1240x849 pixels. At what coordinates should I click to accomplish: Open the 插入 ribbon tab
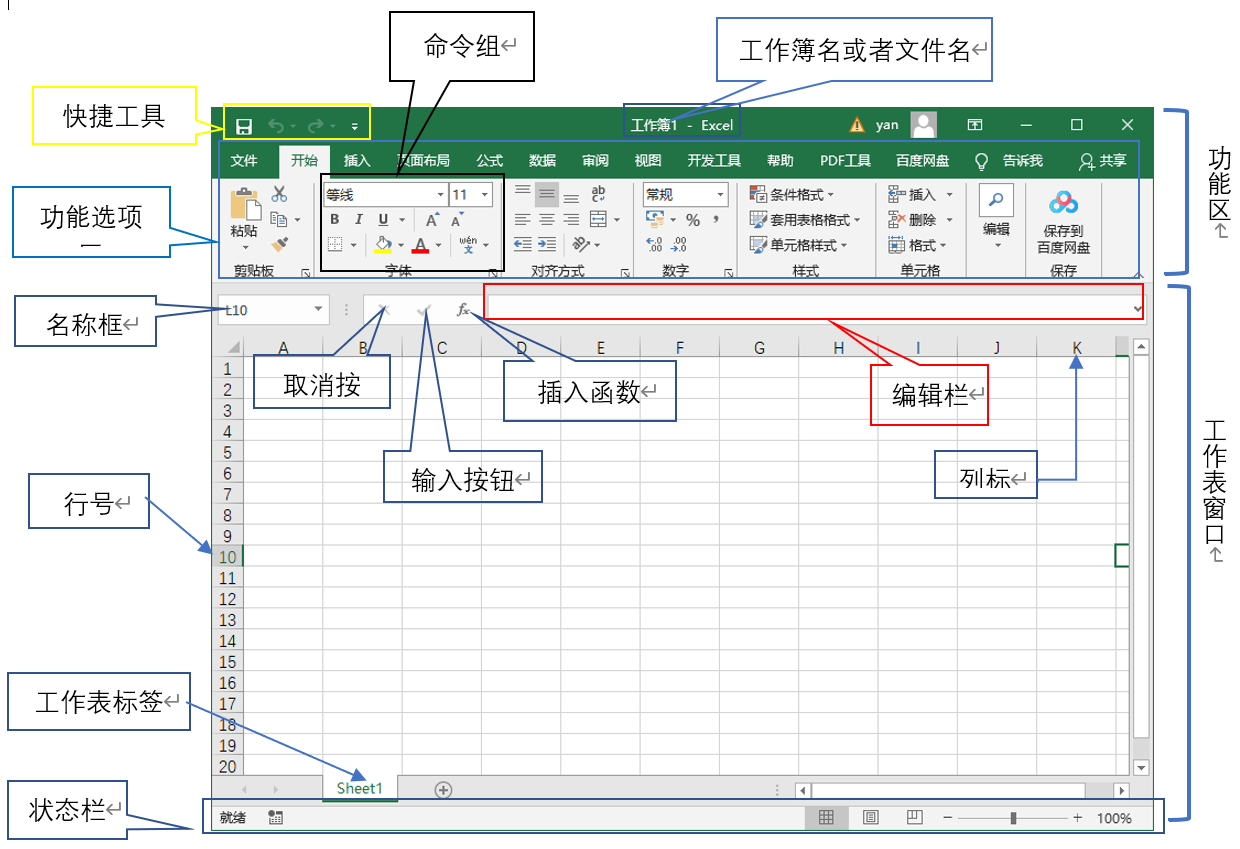(357, 160)
